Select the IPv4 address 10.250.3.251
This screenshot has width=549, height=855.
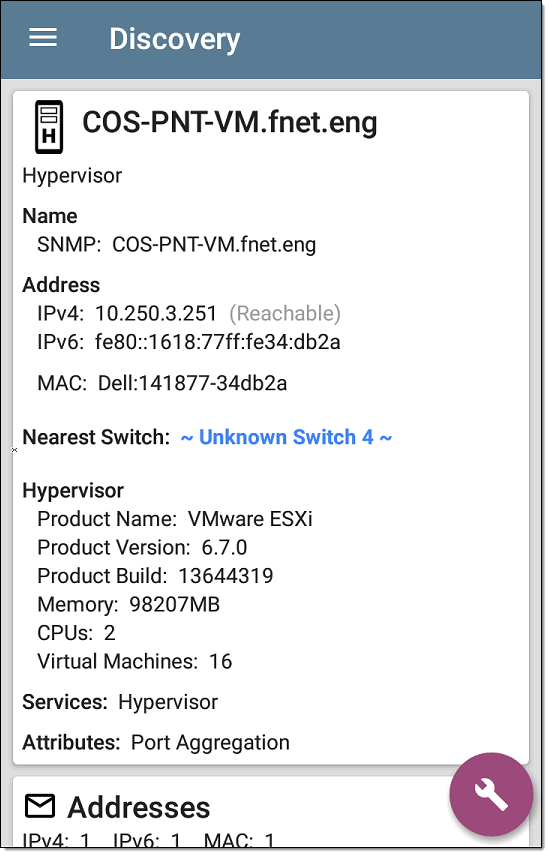click(x=156, y=314)
